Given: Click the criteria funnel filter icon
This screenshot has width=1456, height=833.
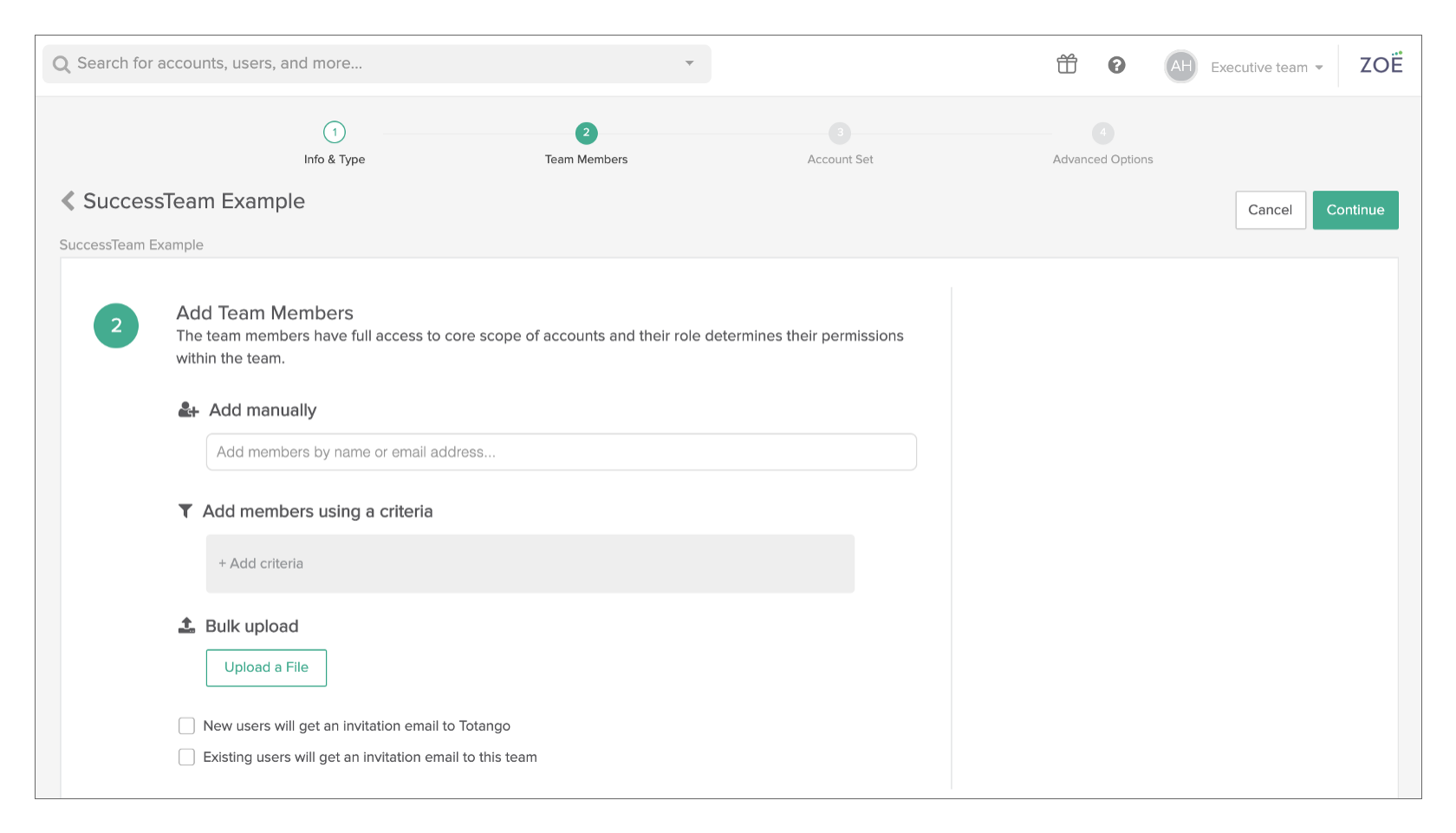Looking at the screenshot, I should tap(185, 511).
